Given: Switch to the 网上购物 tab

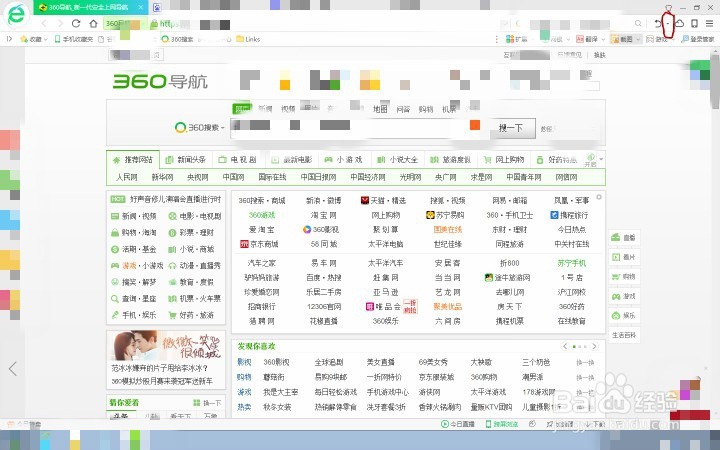Looking at the screenshot, I should click(x=504, y=160).
